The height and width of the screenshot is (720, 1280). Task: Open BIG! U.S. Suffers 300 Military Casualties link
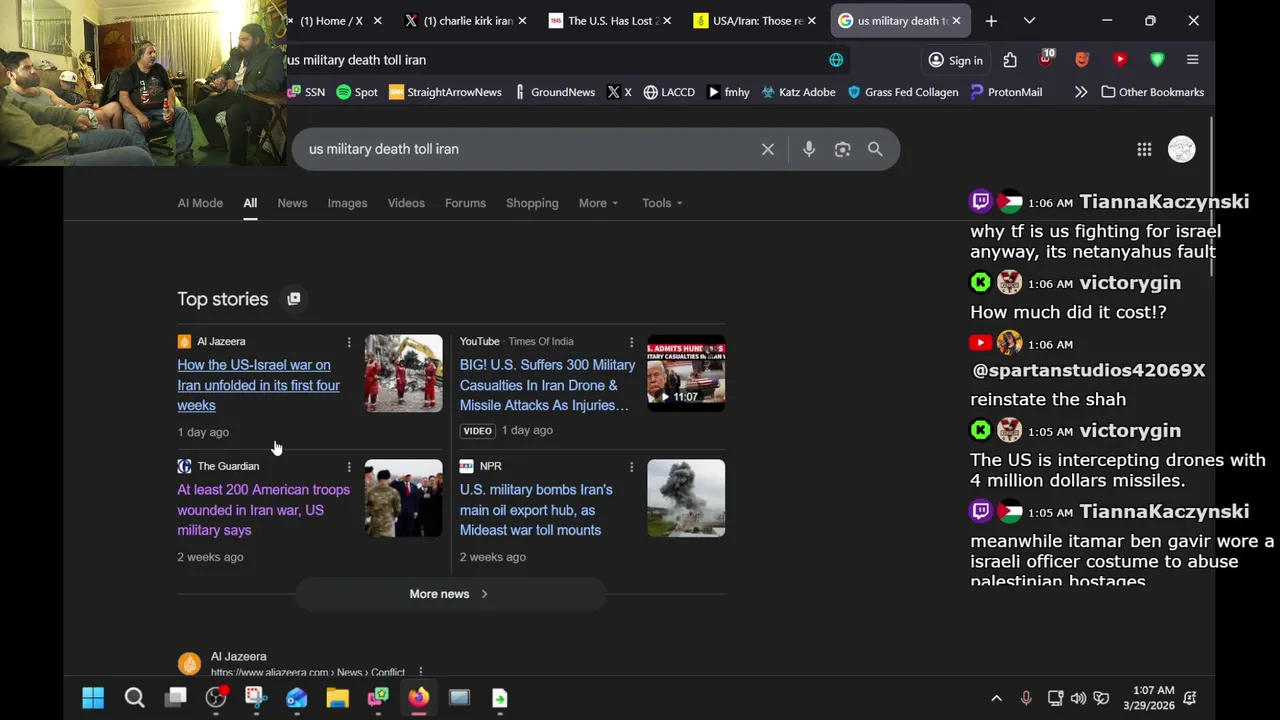point(547,385)
